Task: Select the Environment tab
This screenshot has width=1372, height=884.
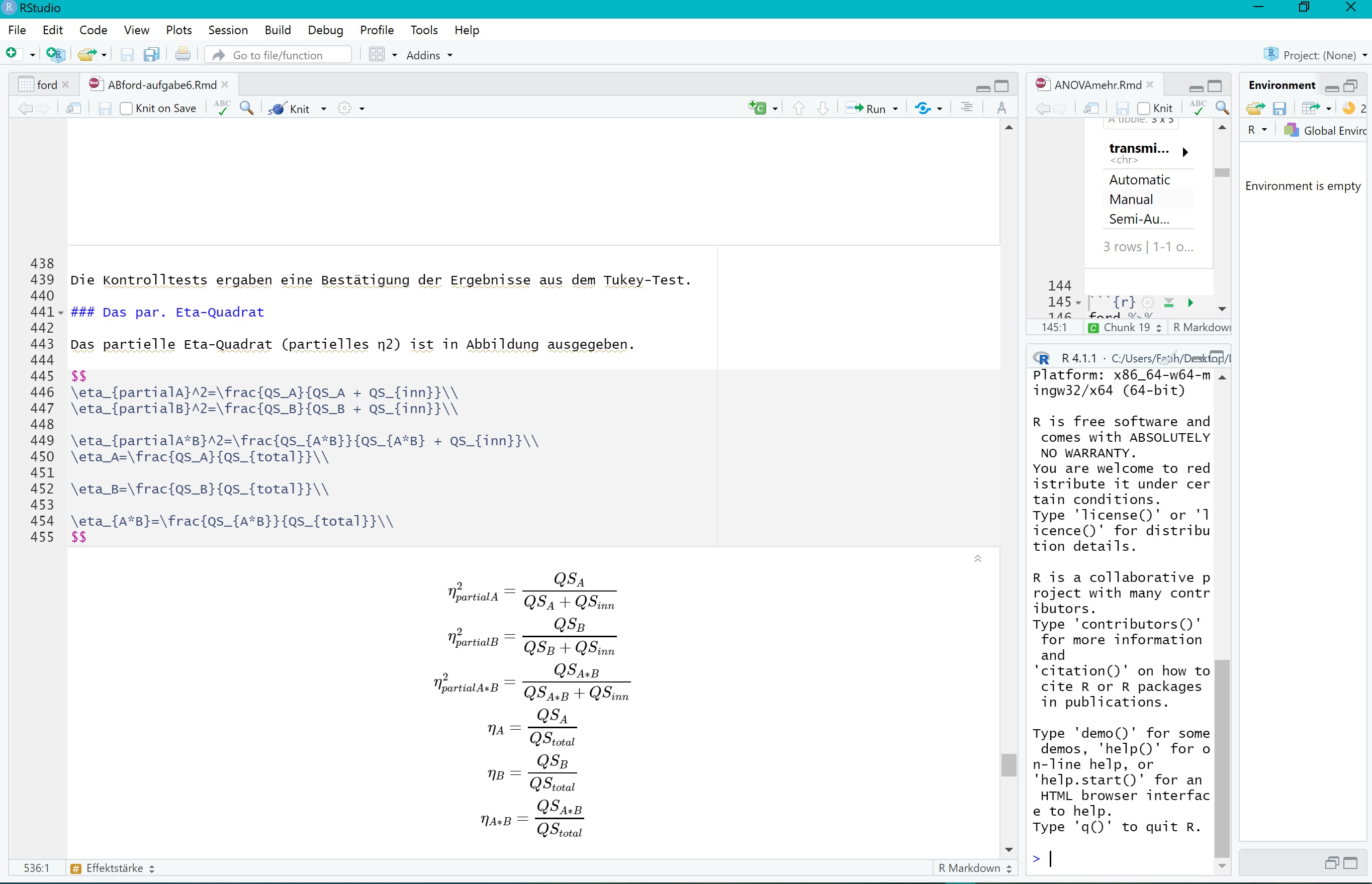Action: [x=1282, y=85]
